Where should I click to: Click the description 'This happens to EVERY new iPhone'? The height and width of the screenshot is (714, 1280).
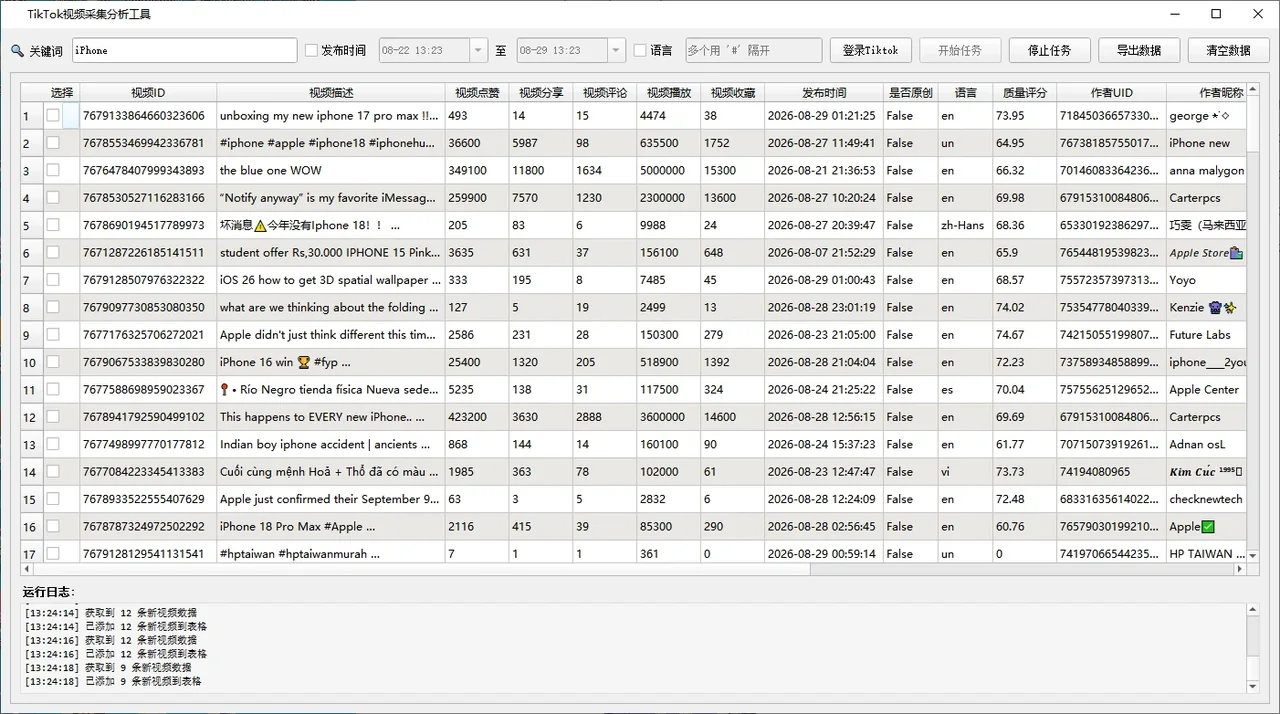pos(331,417)
